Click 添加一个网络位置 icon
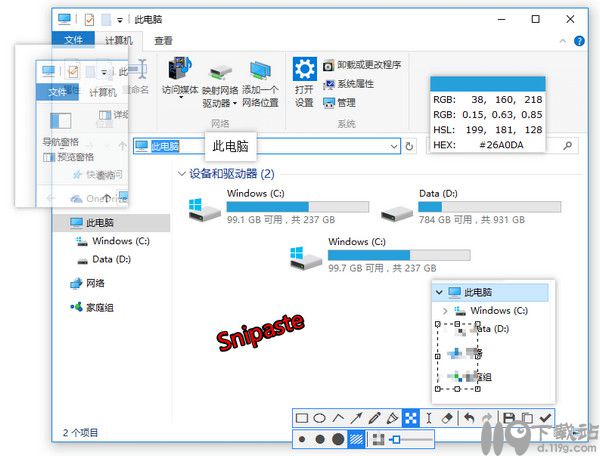The width and height of the screenshot is (600, 456). [261, 72]
